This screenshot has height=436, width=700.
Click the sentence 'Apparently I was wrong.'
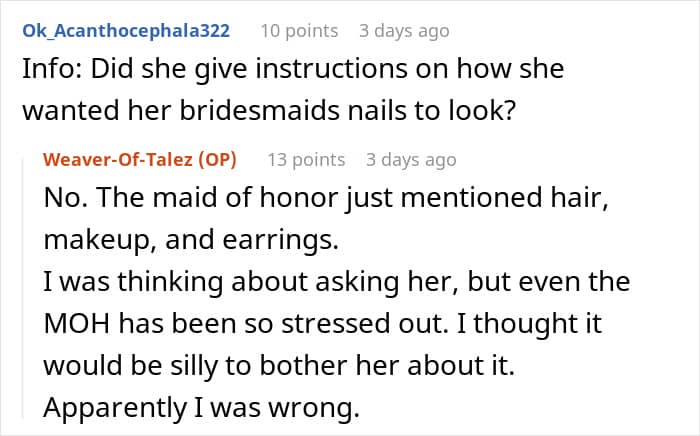click(188, 408)
